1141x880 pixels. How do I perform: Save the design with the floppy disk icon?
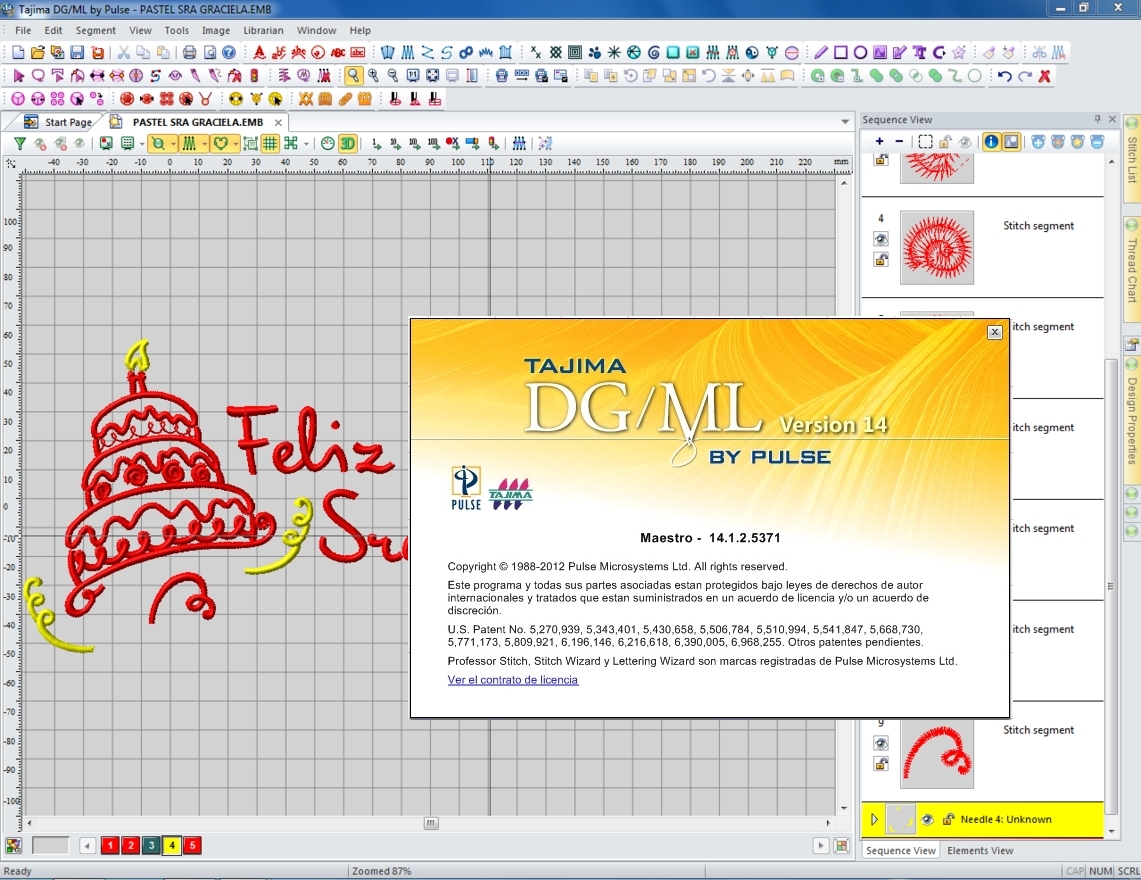point(77,52)
